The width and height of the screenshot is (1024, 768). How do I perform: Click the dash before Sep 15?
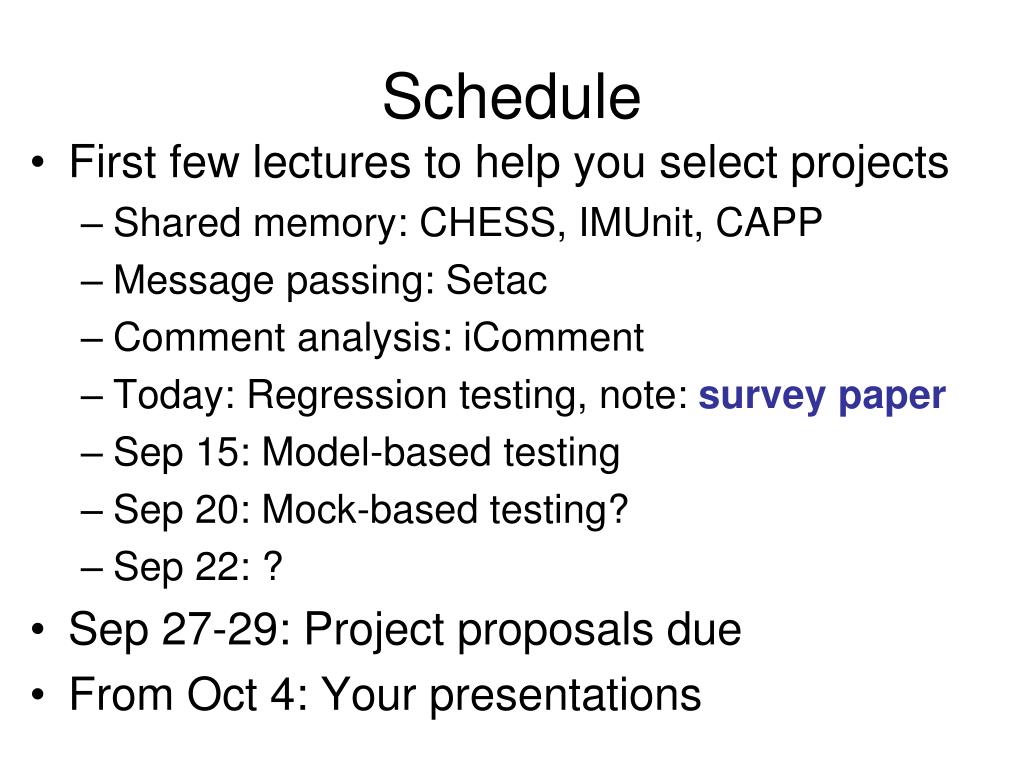tap(91, 455)
